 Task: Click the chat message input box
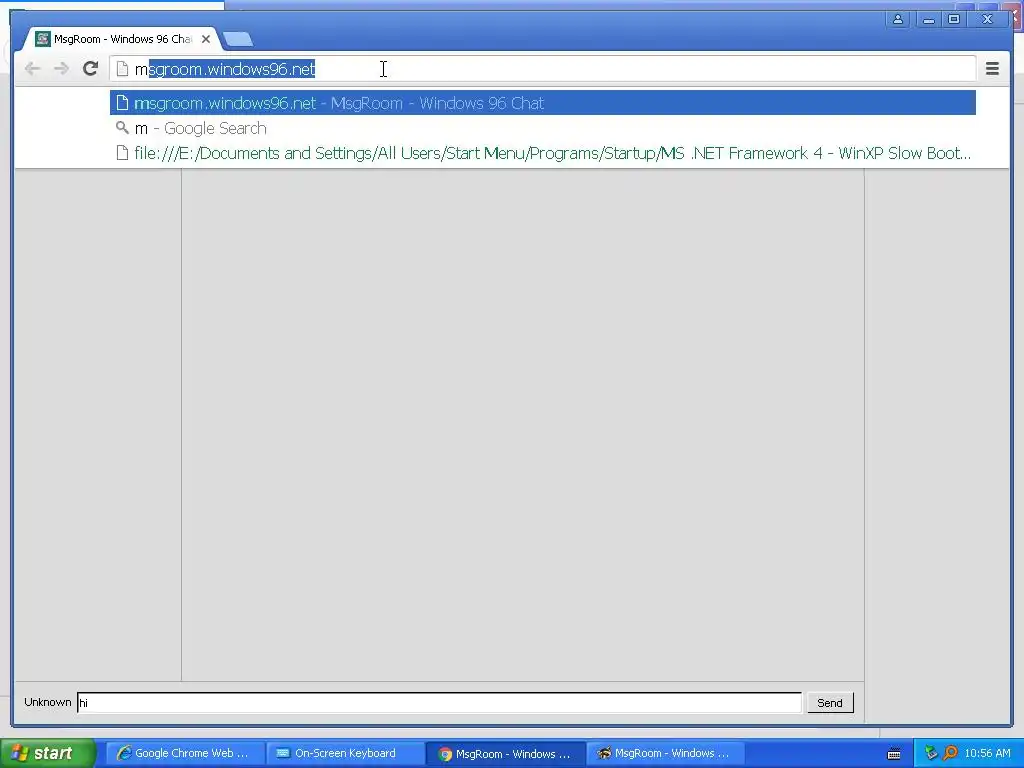[440, 703]
